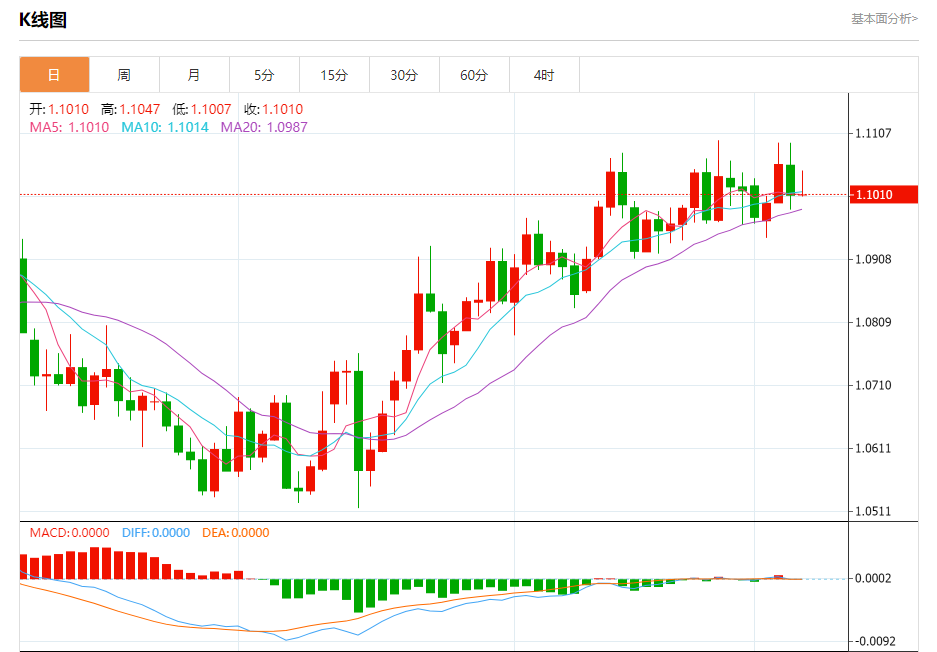Click the 1.0511 price axis label
Image resolution: width=937 pixels, height=652 pixels.
[873, 512]
